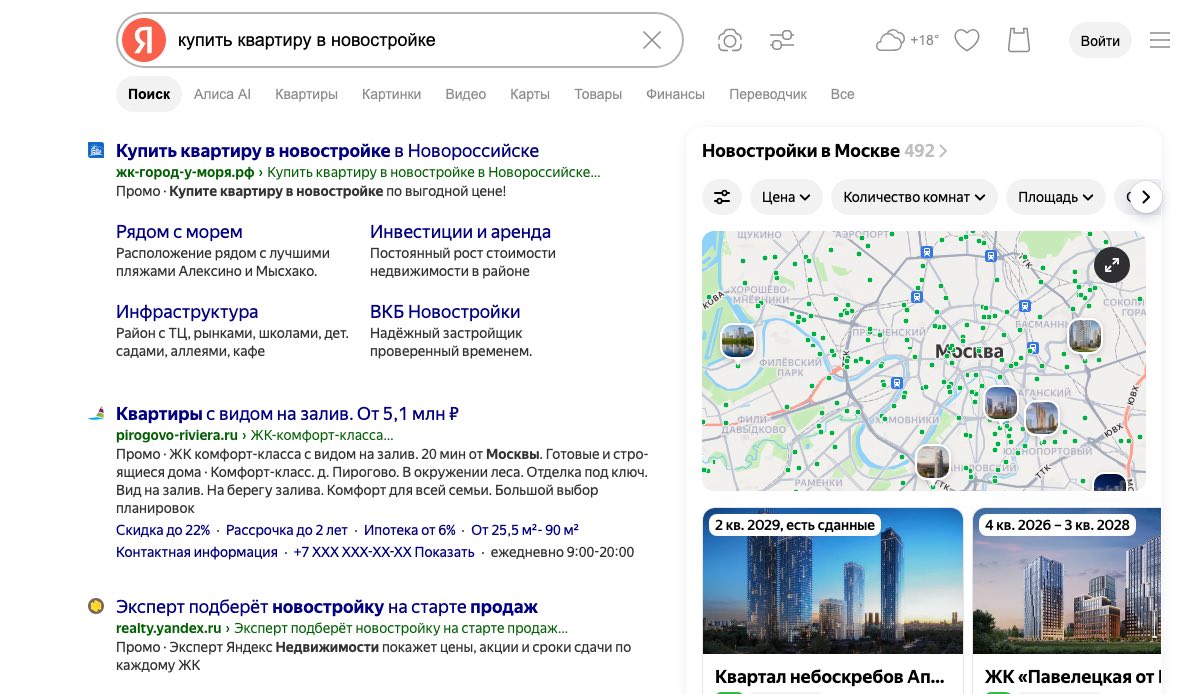Switch to Алиса AI tab

[222, 94]
